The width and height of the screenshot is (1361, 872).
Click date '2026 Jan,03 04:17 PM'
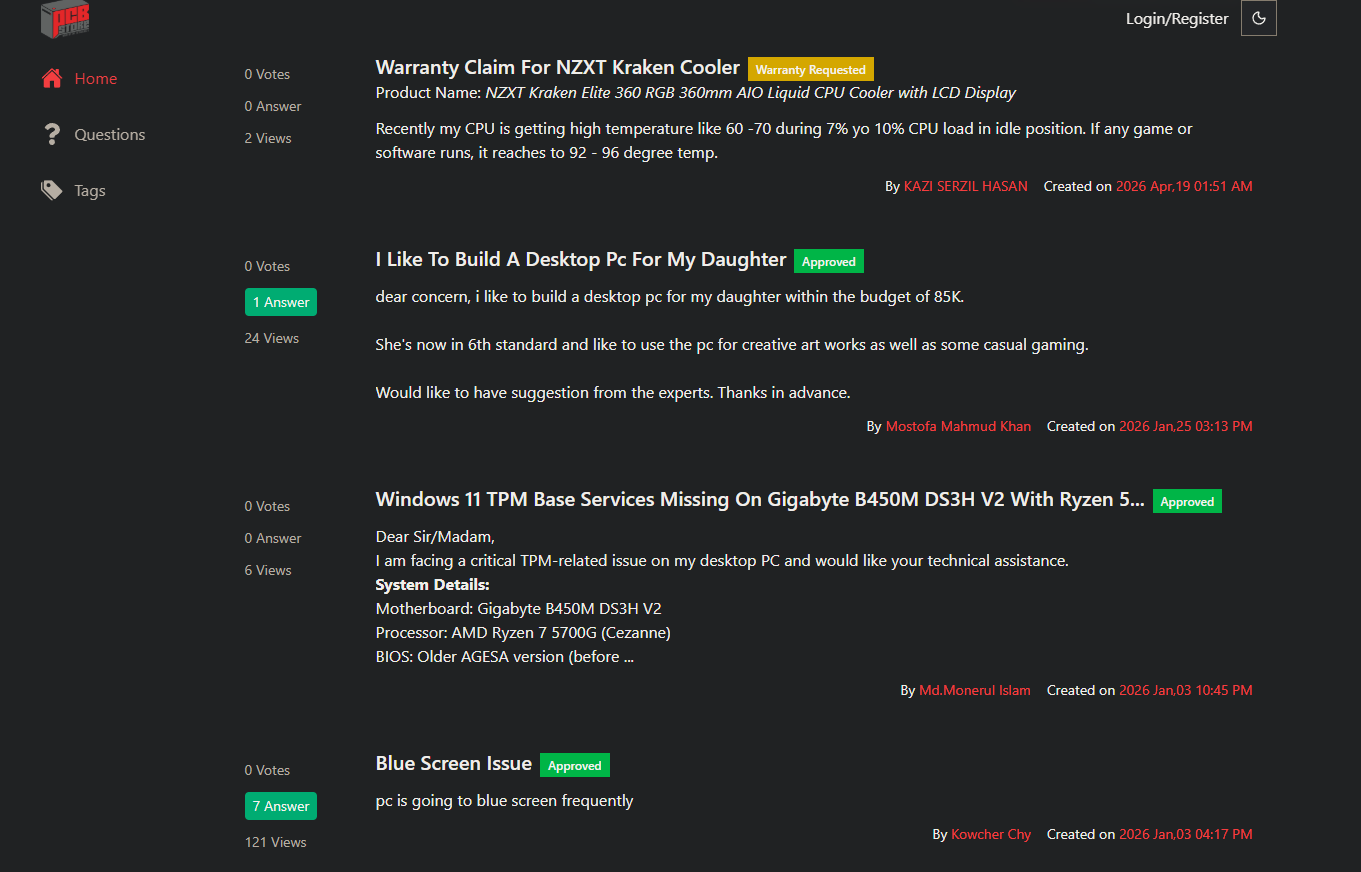pos(1186,834)
